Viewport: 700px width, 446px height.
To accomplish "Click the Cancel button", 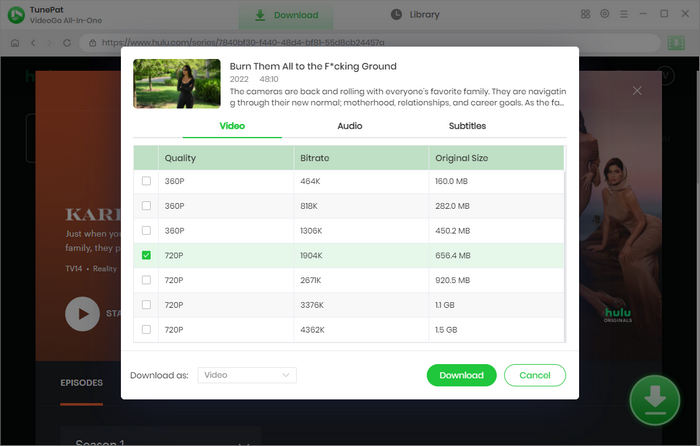I will (535, 375).
